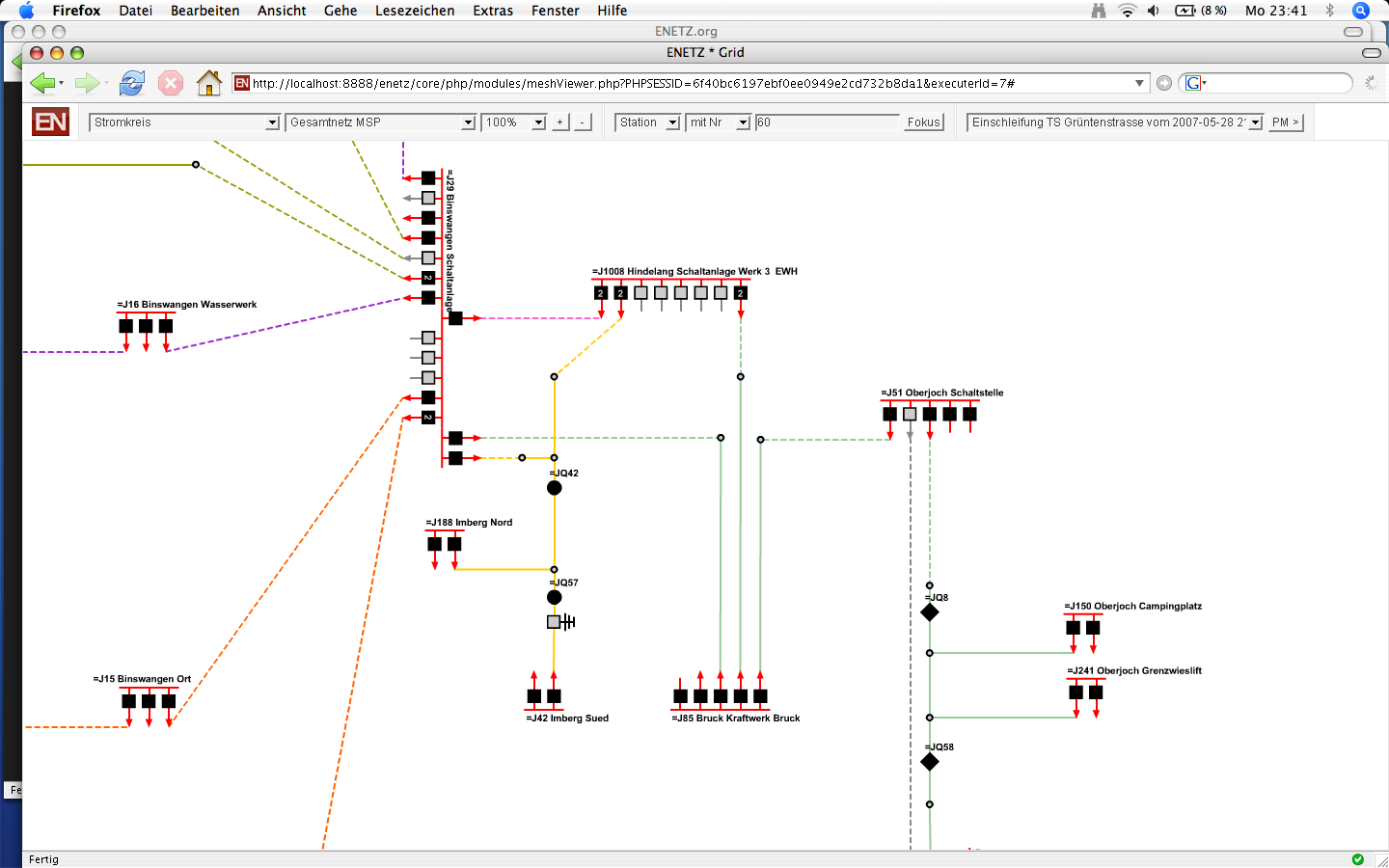Open the Station selector dropdown
Viewport: 1389px width, 868px height.
(x=647, y=122)
